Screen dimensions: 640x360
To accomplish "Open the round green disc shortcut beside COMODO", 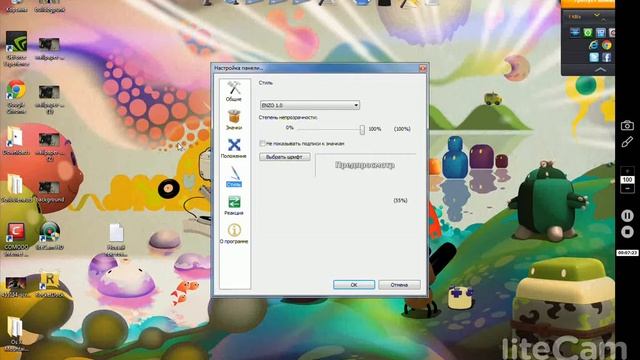I will coord(49,236).
